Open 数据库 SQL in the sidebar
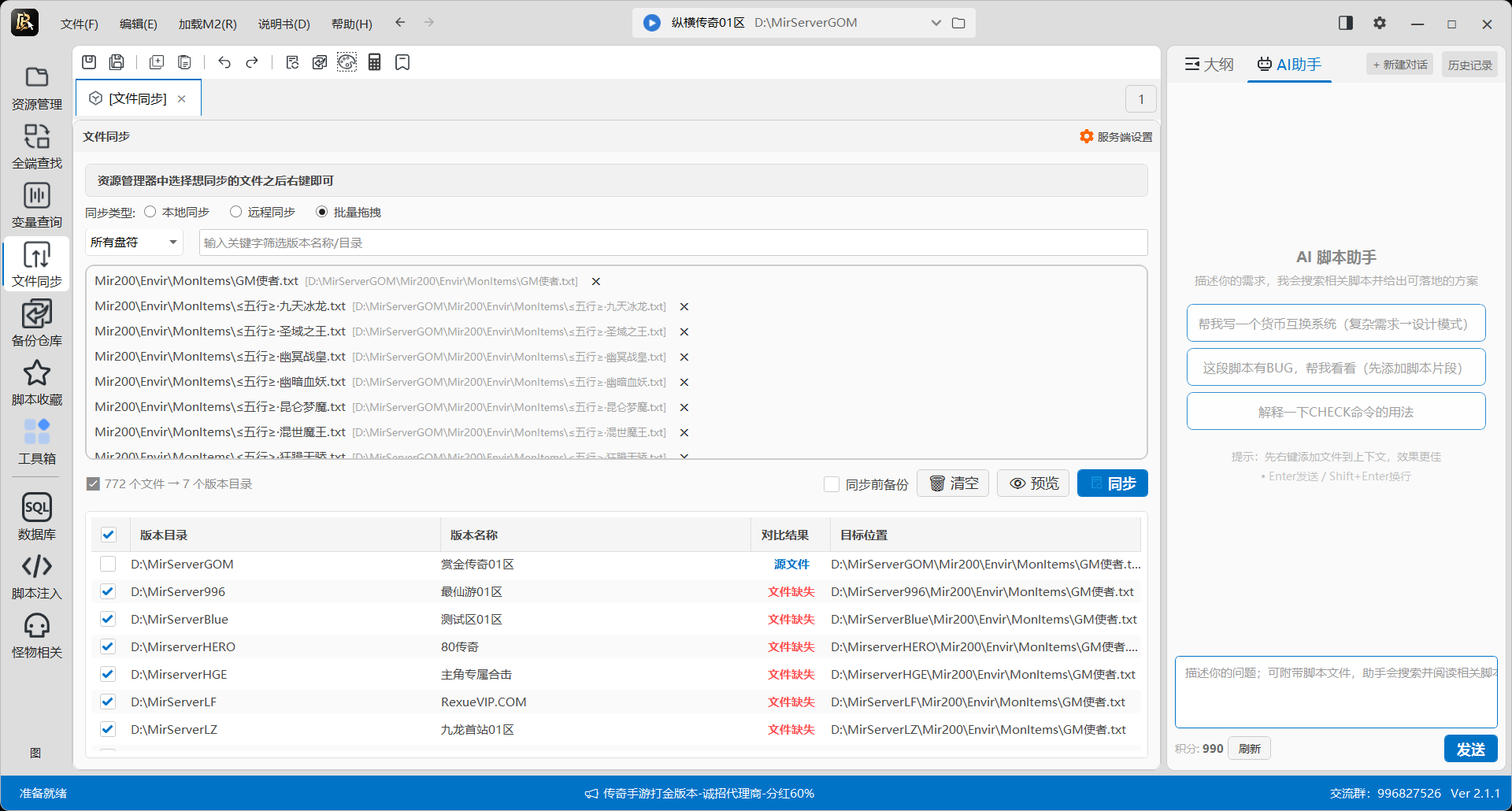1512x811 pixels. 37,517
